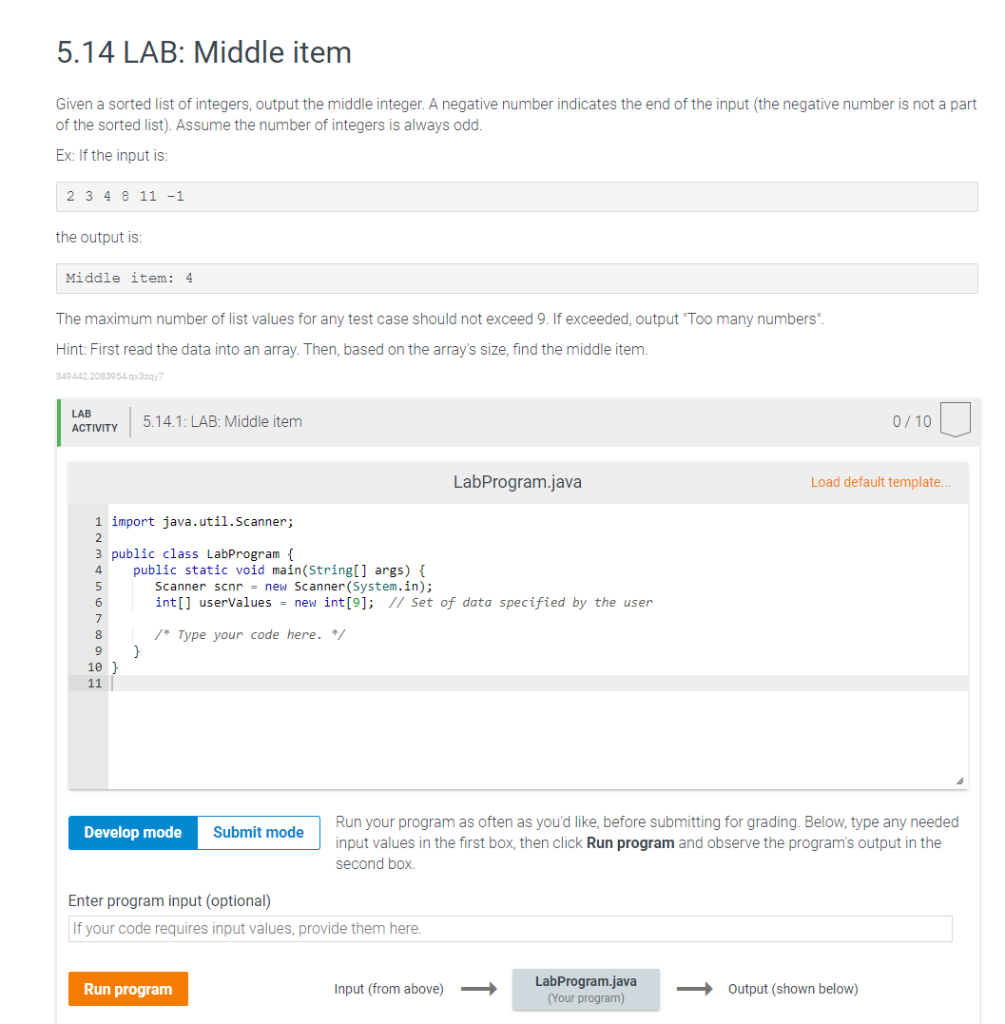Click the Input (from above) label
This screenshot has height=1024, width=1005.
point(389,989)
